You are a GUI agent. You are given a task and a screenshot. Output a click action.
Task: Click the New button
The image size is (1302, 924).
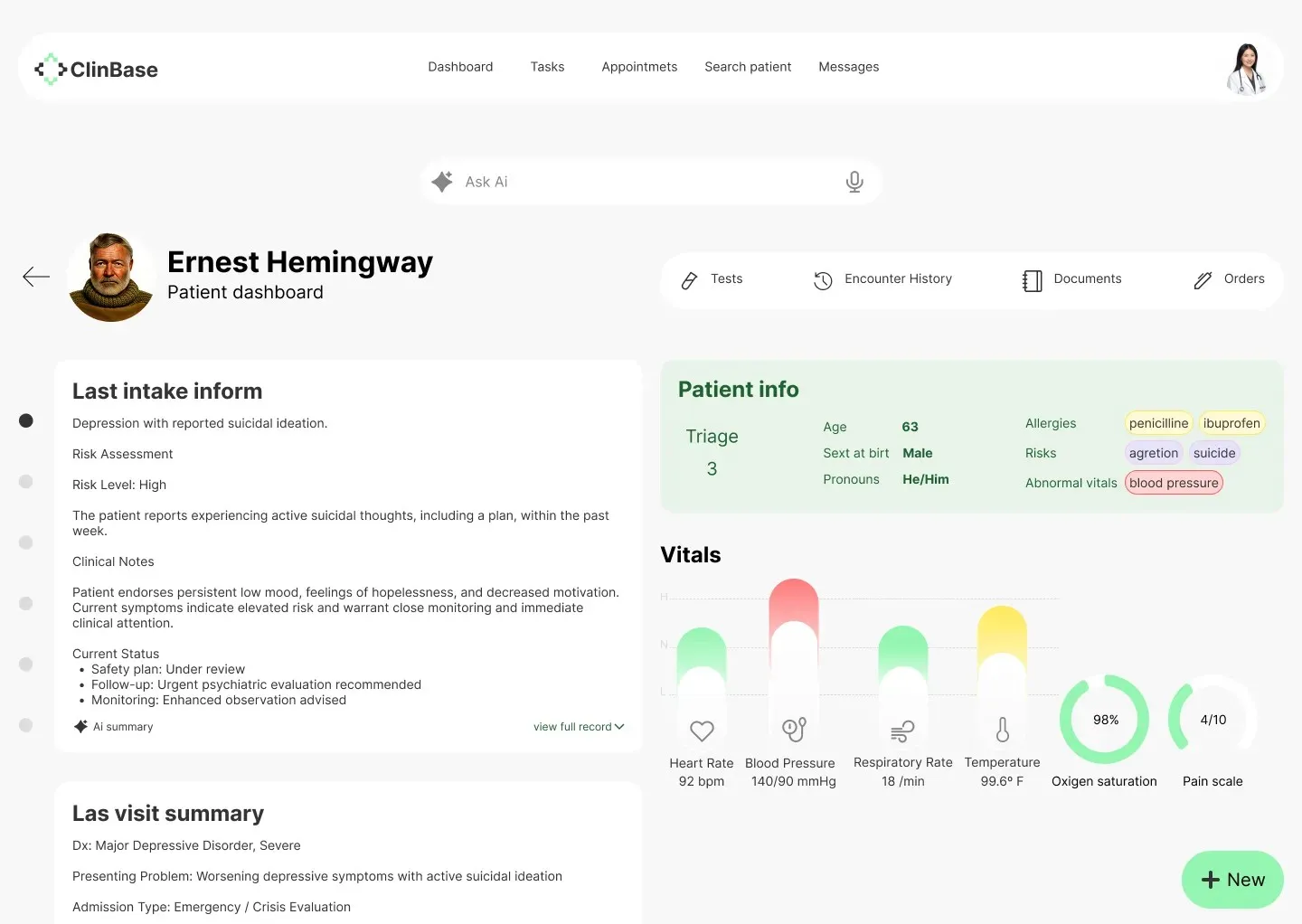coord(1231,880)
